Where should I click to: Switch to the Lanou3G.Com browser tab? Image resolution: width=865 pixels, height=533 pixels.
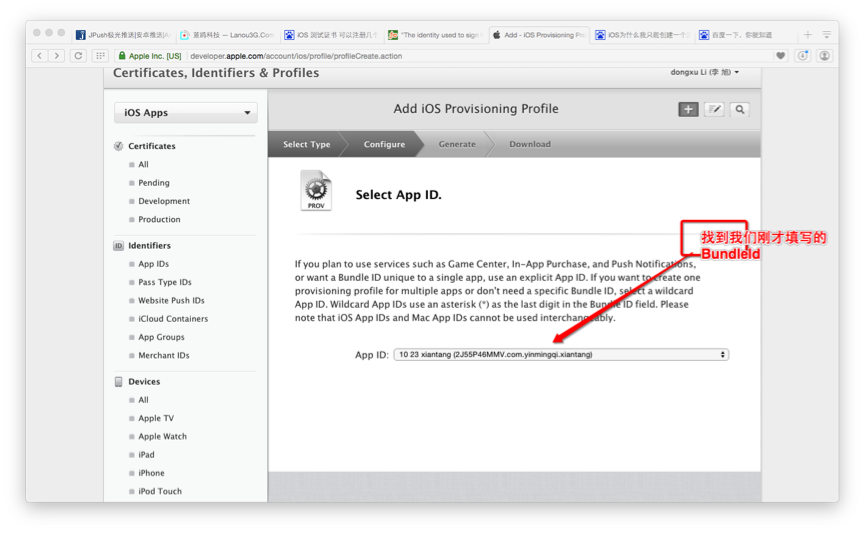coord(227,35)
